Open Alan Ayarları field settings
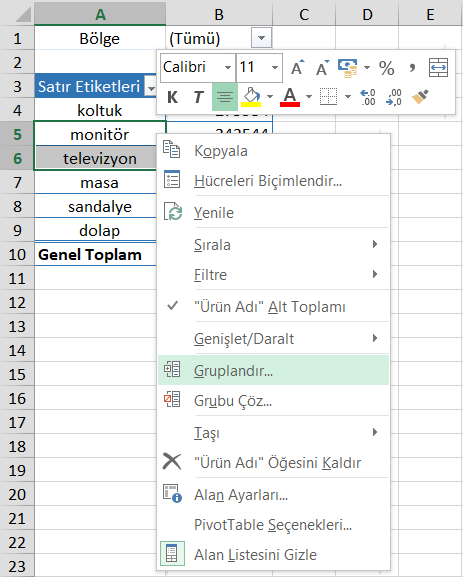 tap(273, 495)
